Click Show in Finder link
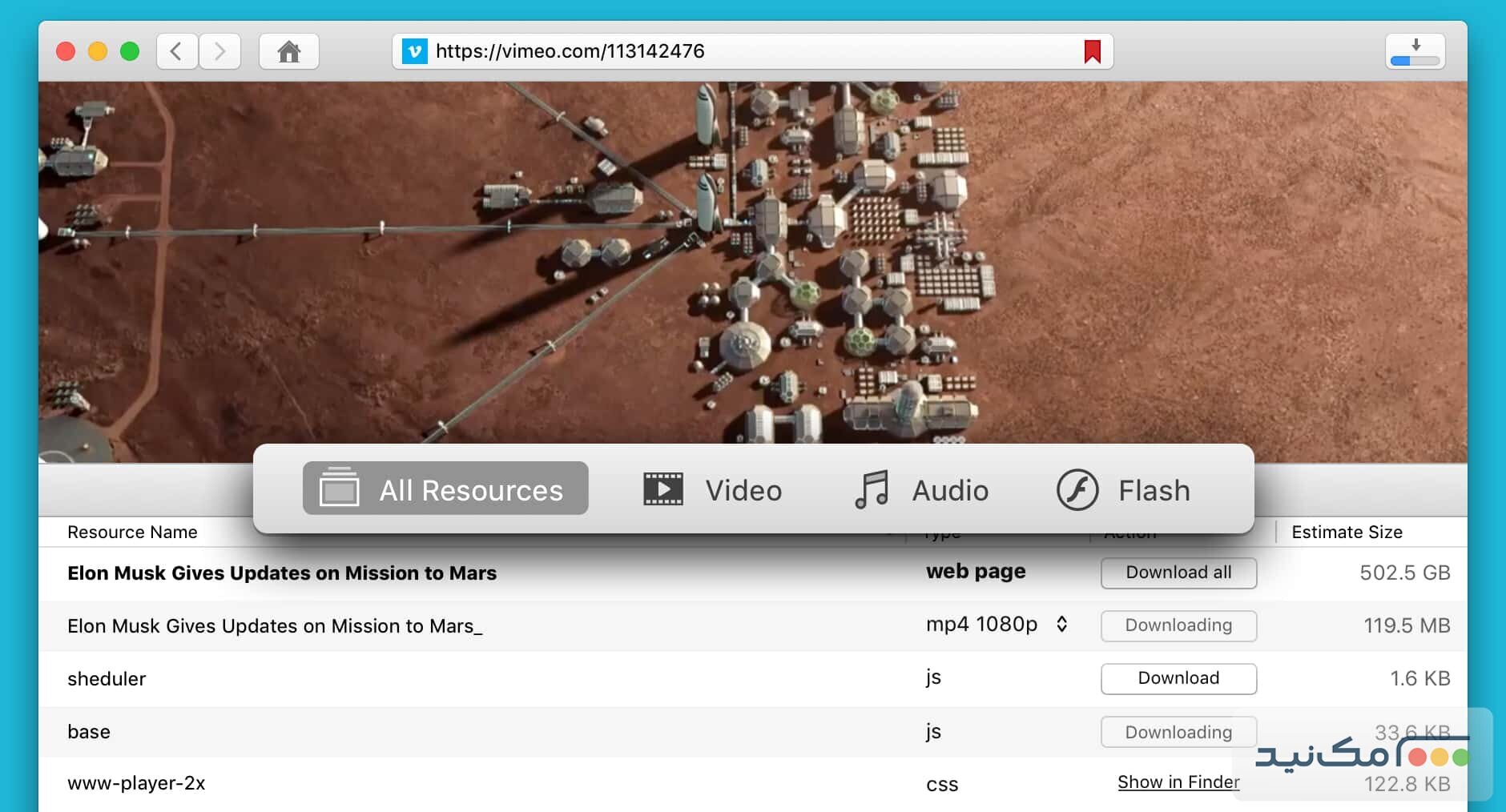 coord(1178,782)
